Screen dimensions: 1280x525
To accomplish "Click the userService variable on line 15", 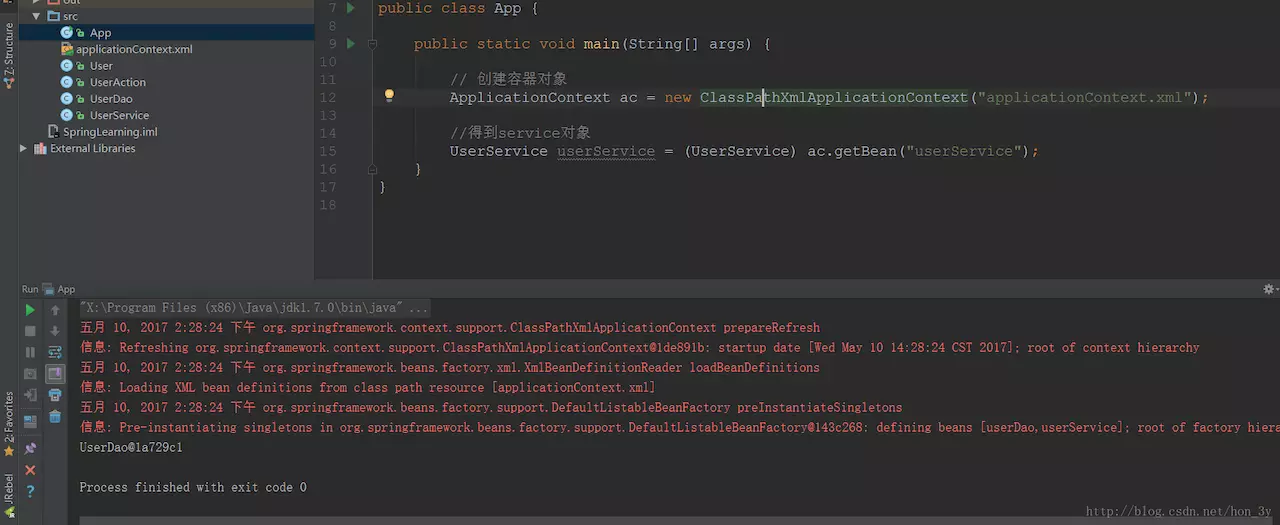I will click(606, 151).
